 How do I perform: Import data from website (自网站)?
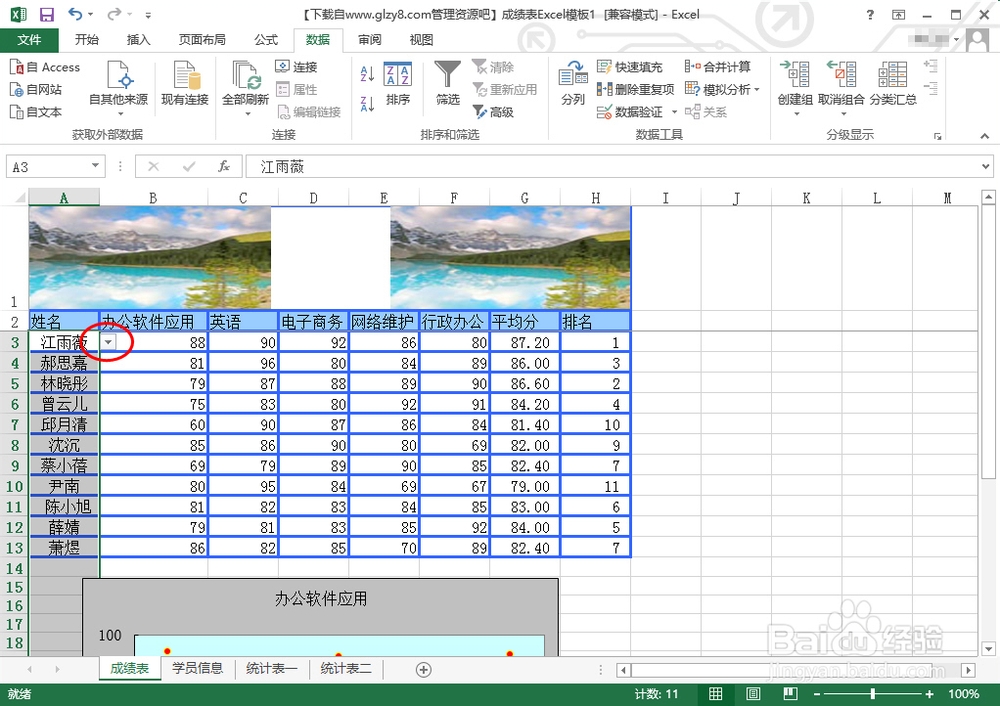[x=36, y=89]
